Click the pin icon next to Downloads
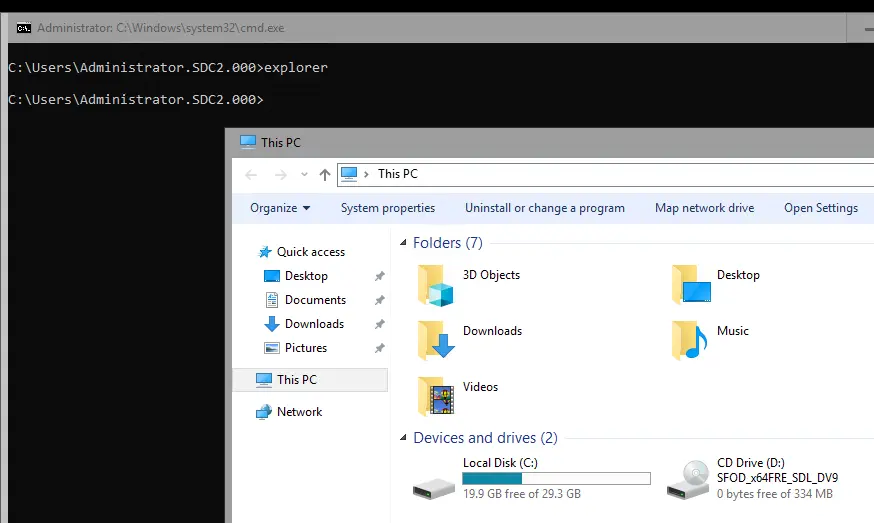This screenshot has width=874, height=523. pos(380,324)
